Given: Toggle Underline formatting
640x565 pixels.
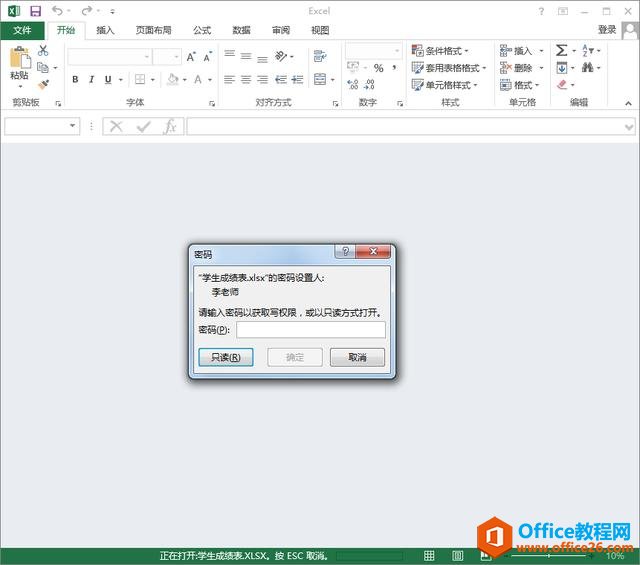Looking at the screenshot, I should tap(107, 80).
